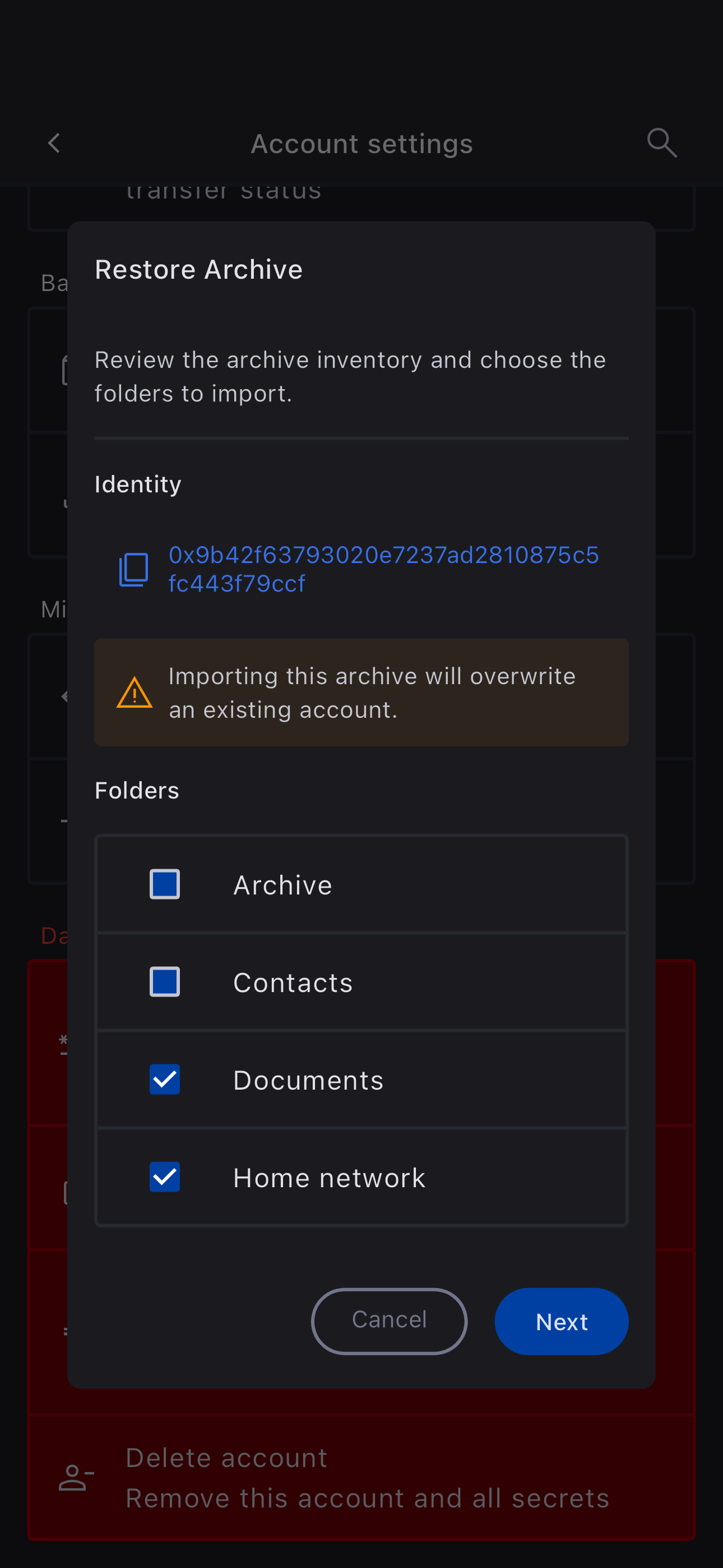Image resolution: width=723 pixels, height=1568 pixels.
Task: Check the Contacts folder checkbox
Action: pyautogui.click(x=165, y=982)
